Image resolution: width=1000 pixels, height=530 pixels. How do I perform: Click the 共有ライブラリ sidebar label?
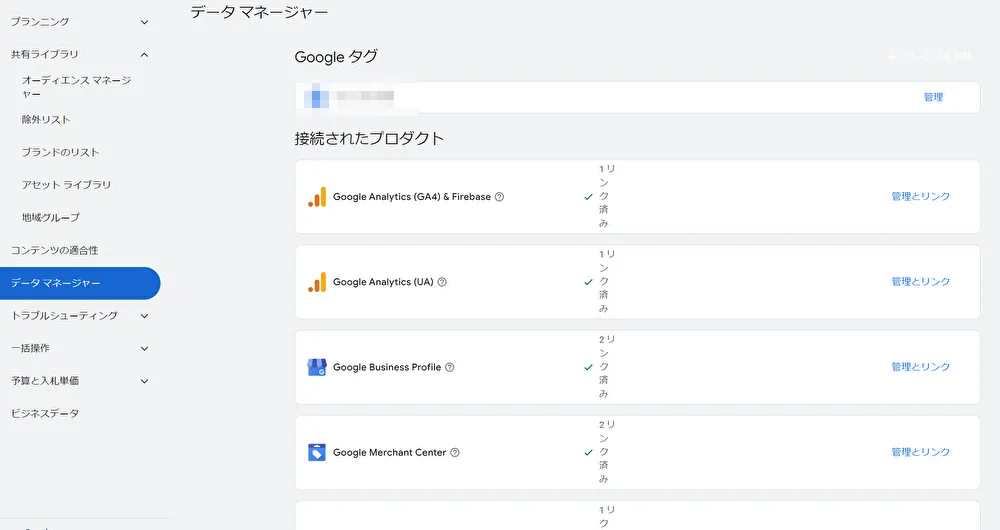[45, 54]
